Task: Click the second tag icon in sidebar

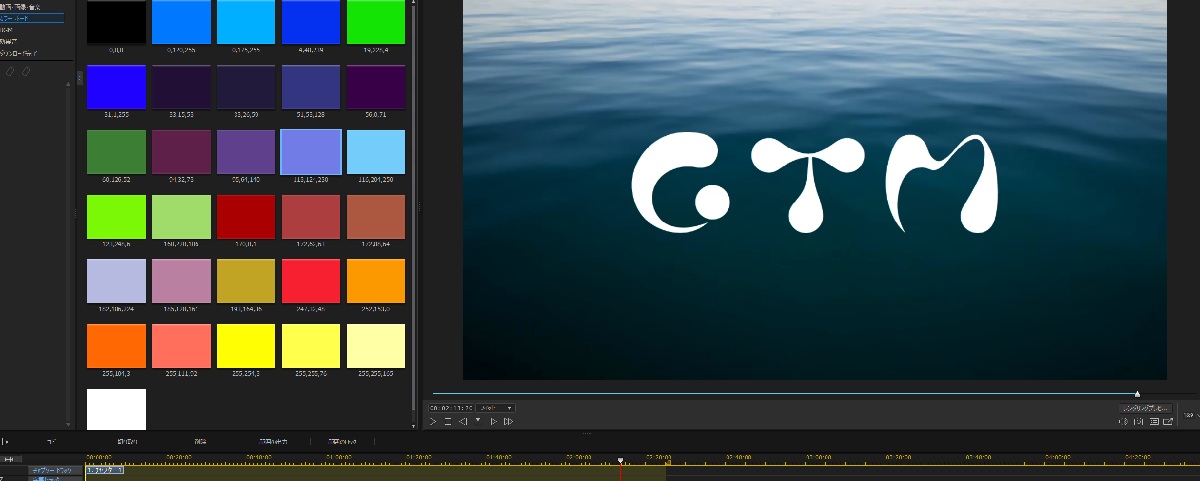Action: click(x=26, y=71)
